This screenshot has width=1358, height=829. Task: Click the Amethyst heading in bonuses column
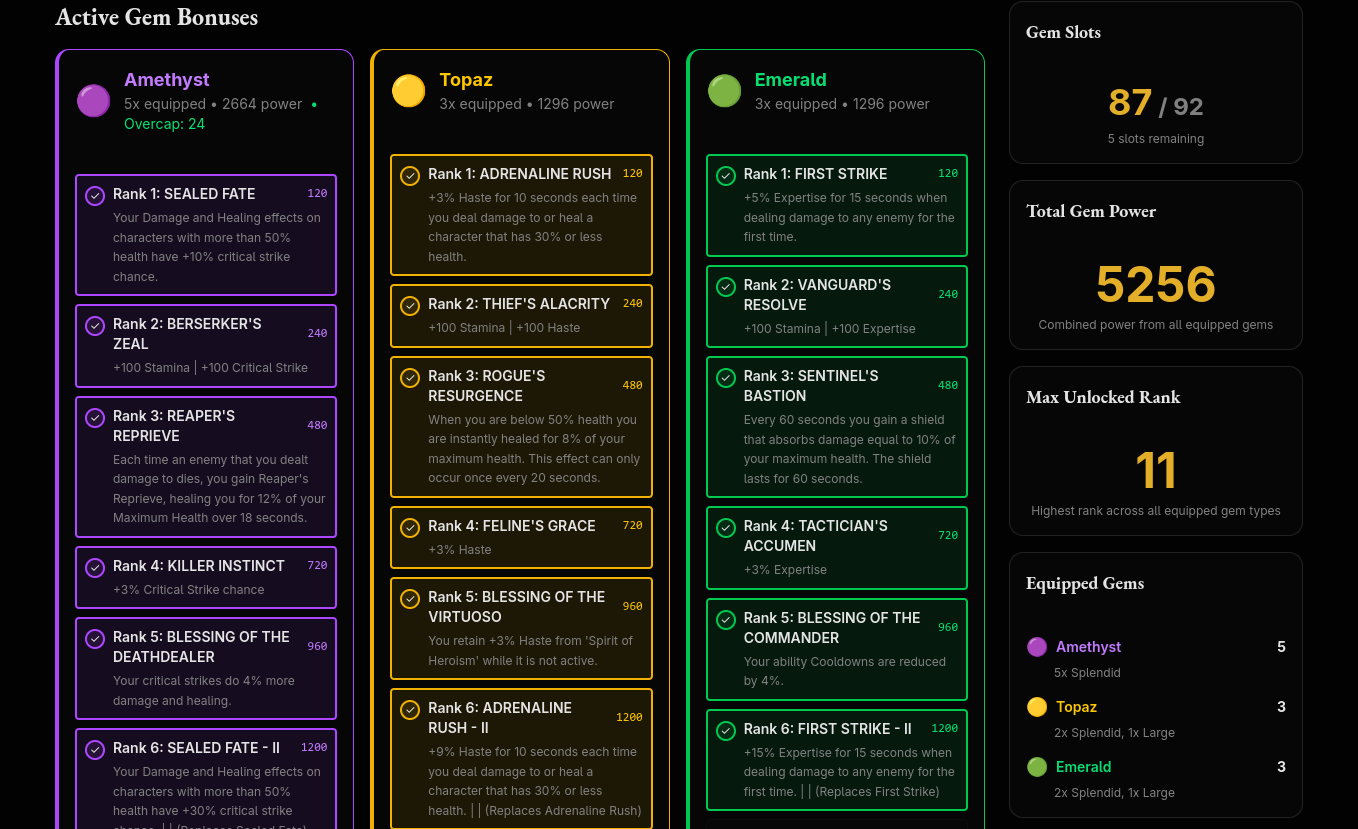pyautogui.click(x=167, y=80)
